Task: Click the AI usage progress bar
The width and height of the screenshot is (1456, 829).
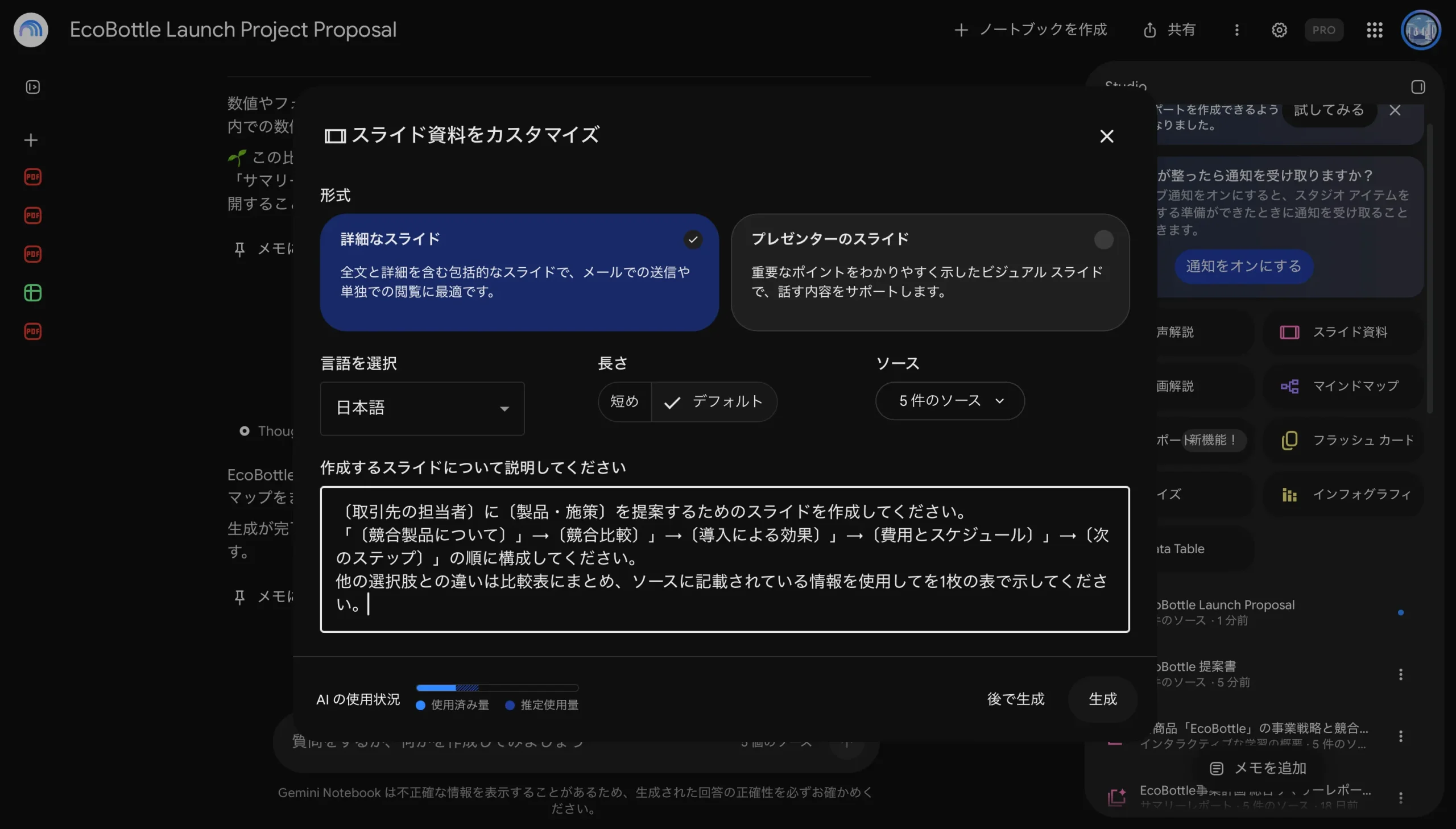Action: [497, 688]
